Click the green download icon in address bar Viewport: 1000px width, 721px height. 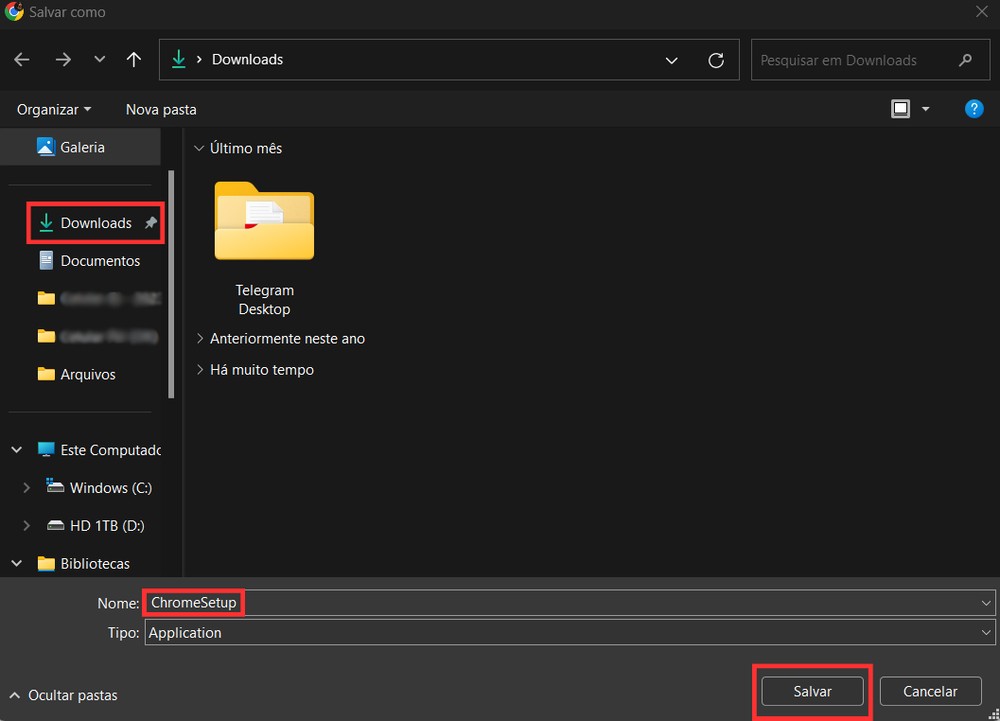point(179,59)
